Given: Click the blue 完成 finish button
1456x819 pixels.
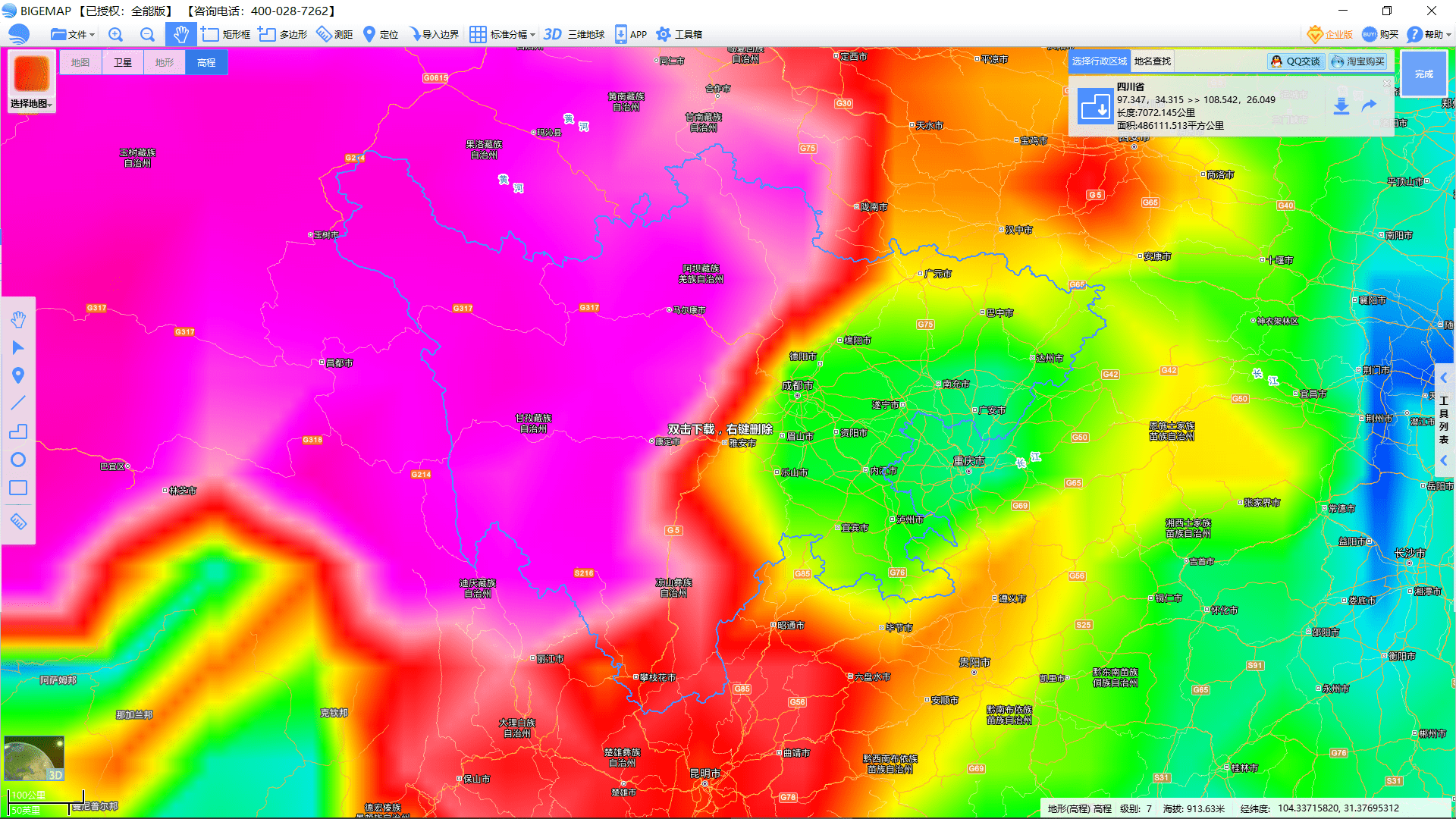Looking at the screenshot, I should point(1423,74).
